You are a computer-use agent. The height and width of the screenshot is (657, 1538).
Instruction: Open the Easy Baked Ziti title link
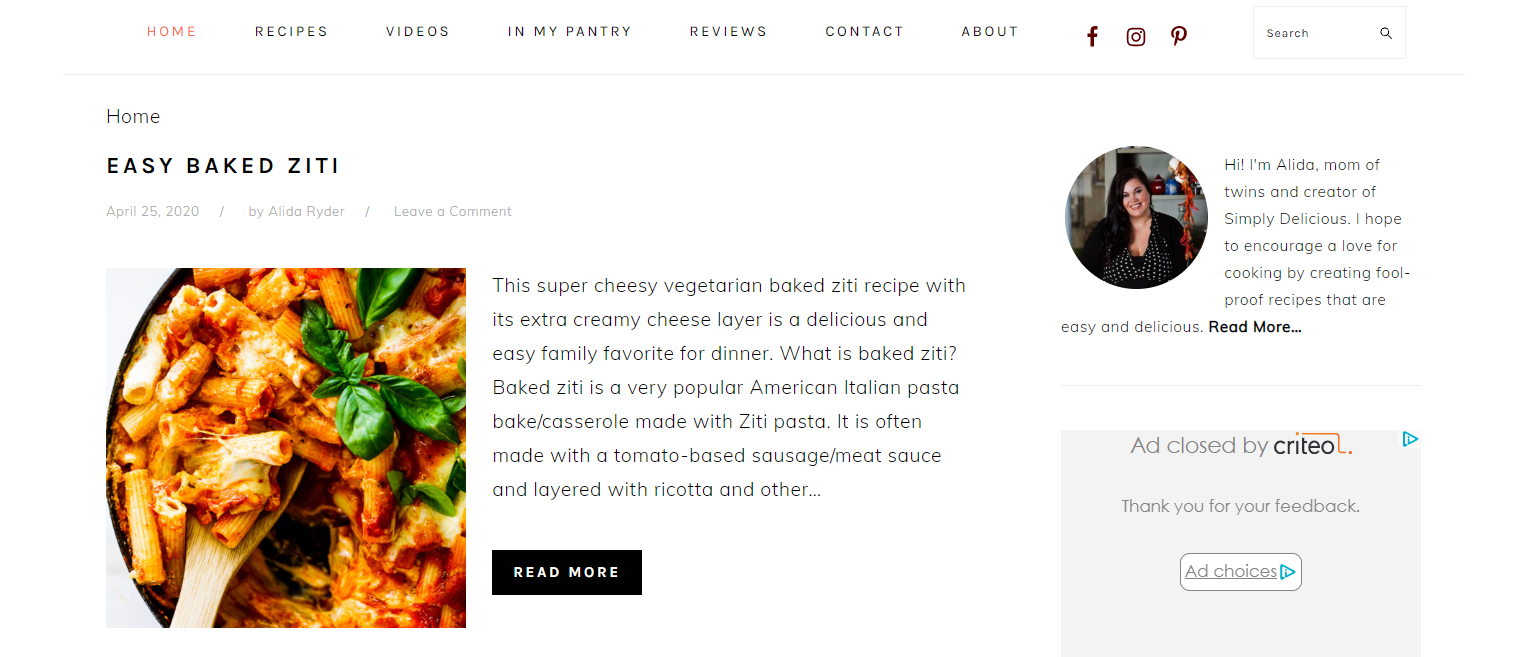(x=223, y=166)
